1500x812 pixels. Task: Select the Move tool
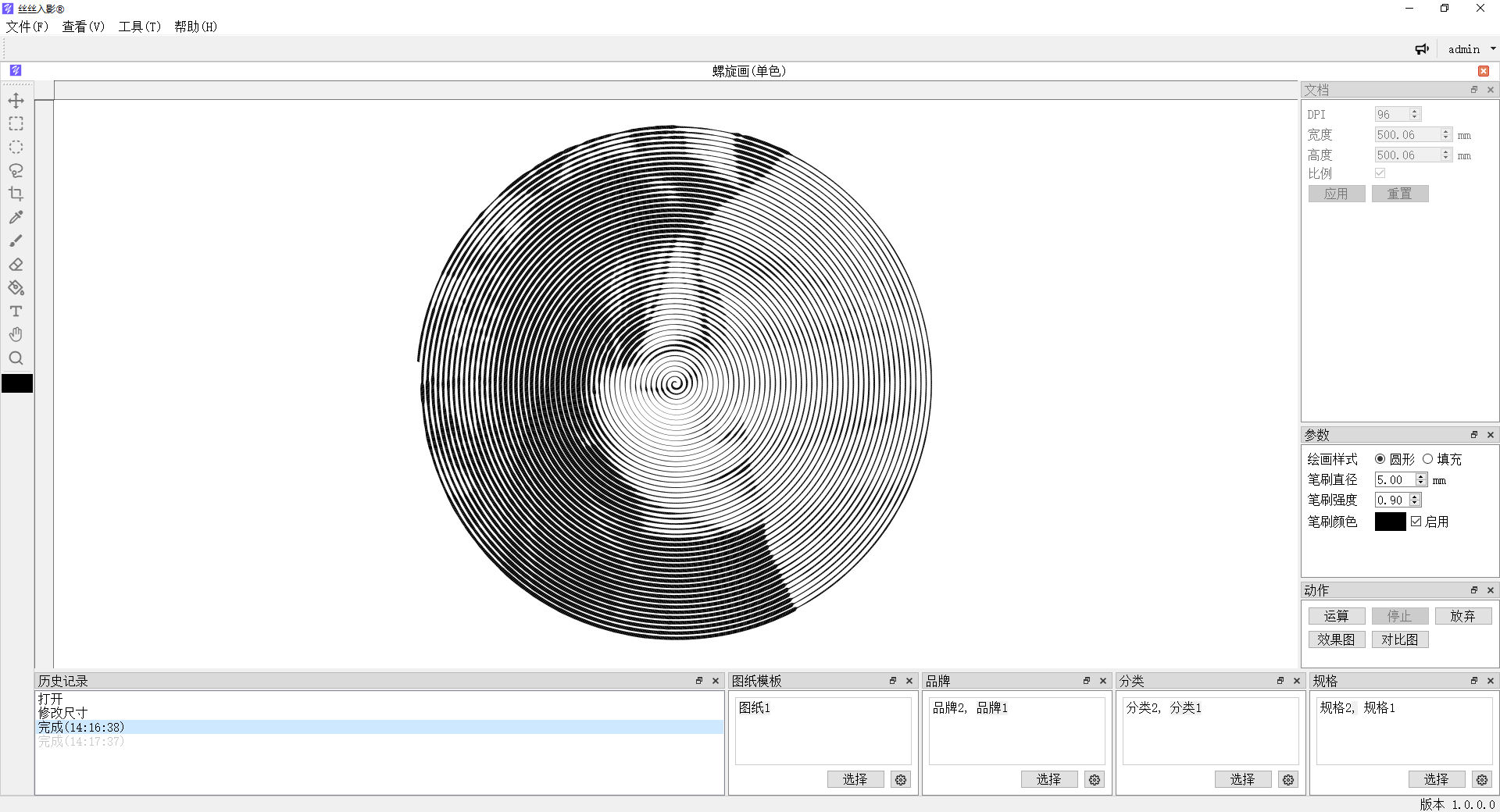pyautogui.click(x=16, y=101)
